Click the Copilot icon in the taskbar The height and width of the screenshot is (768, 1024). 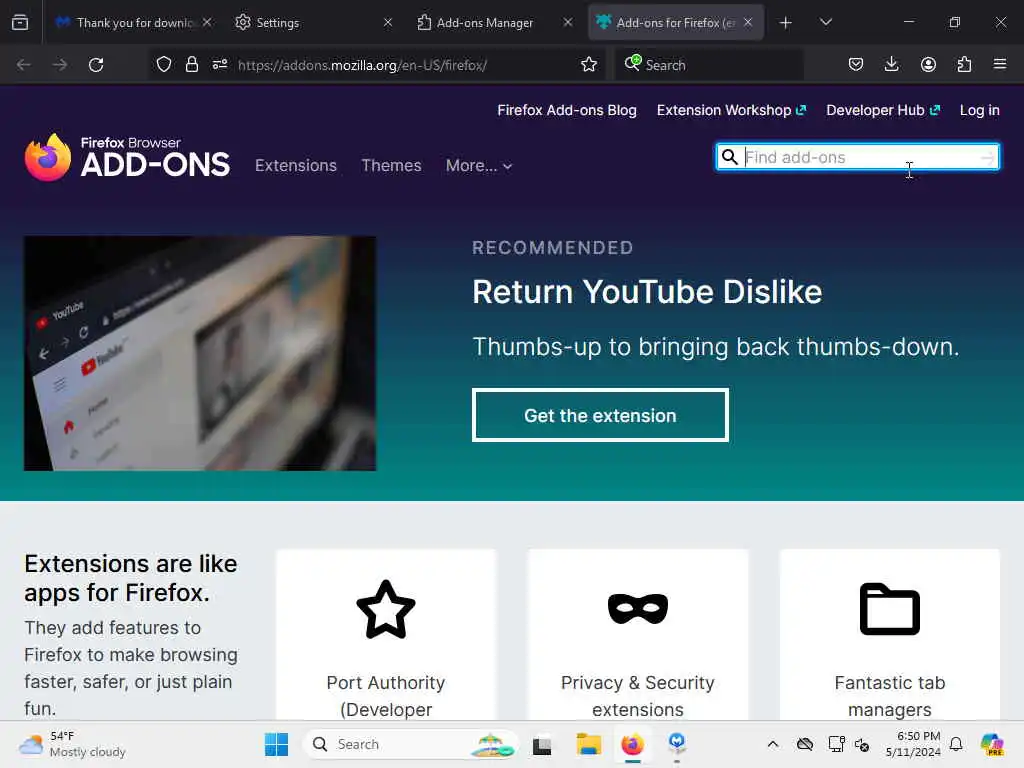tap(992, 744)
